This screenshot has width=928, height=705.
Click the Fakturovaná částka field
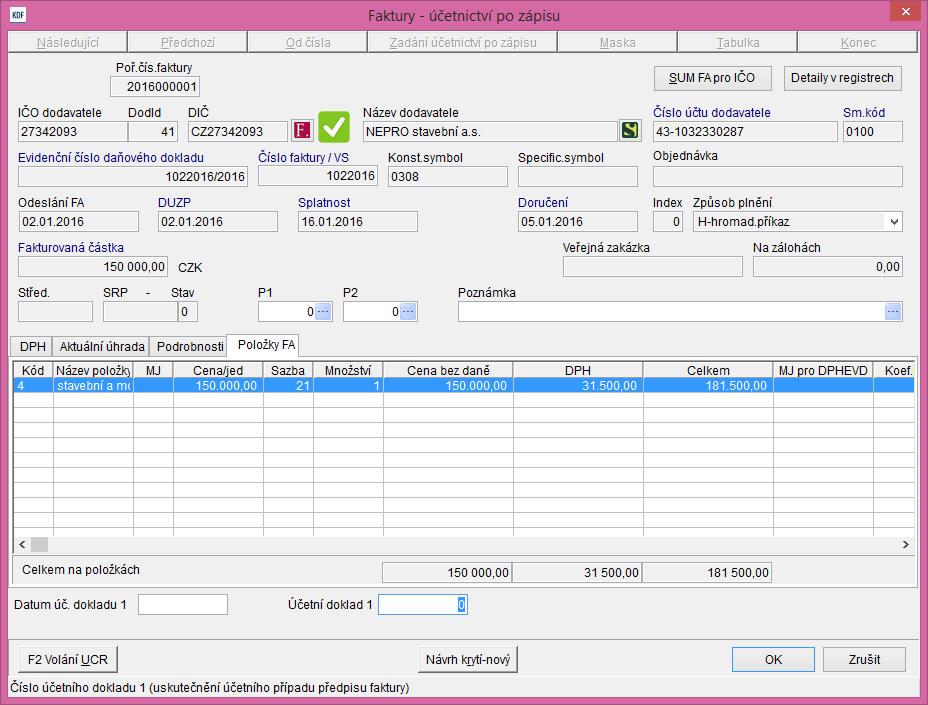[93, 266]
